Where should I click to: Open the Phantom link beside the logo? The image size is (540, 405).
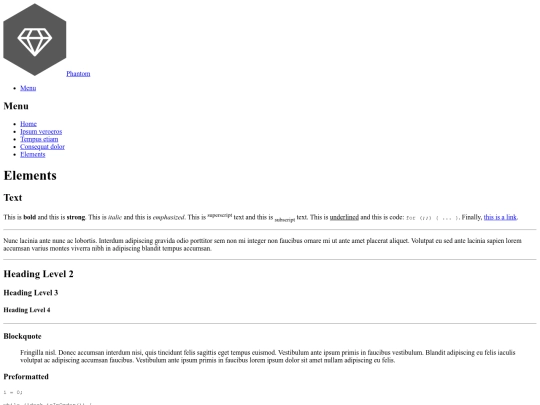78,74
